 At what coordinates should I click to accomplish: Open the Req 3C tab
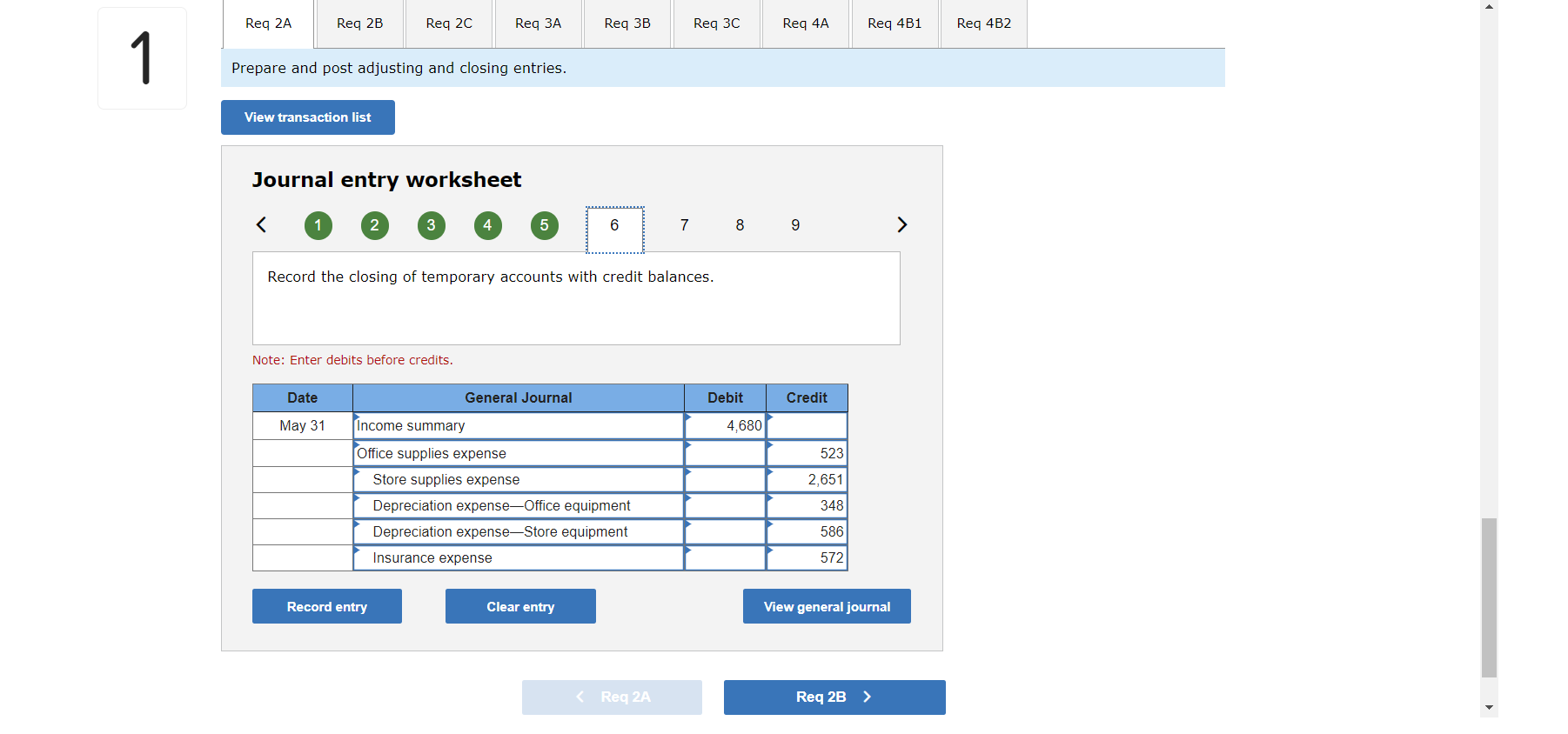click(x=717, y=23)
